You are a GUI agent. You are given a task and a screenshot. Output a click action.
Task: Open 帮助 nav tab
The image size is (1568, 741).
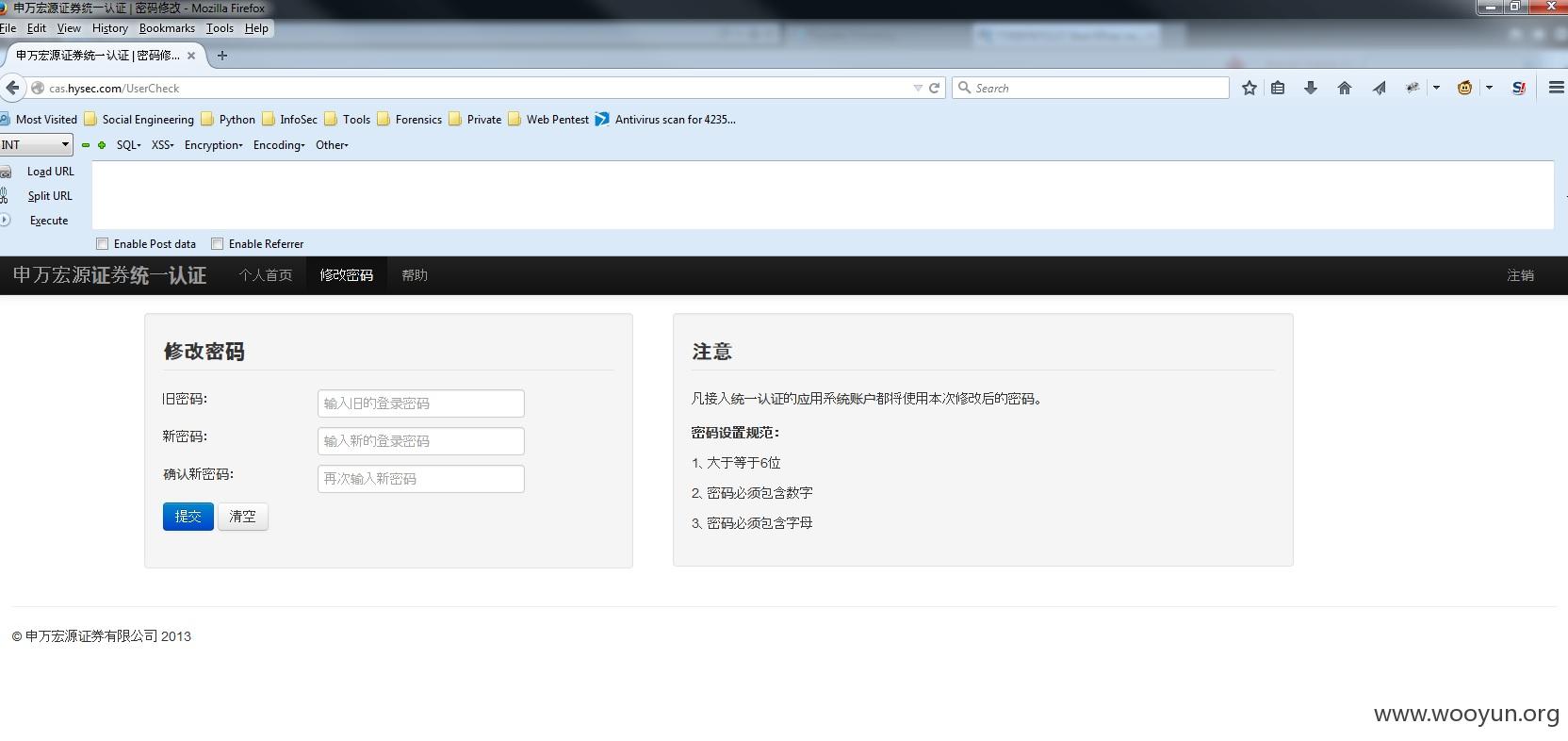[x=415, y=275]
